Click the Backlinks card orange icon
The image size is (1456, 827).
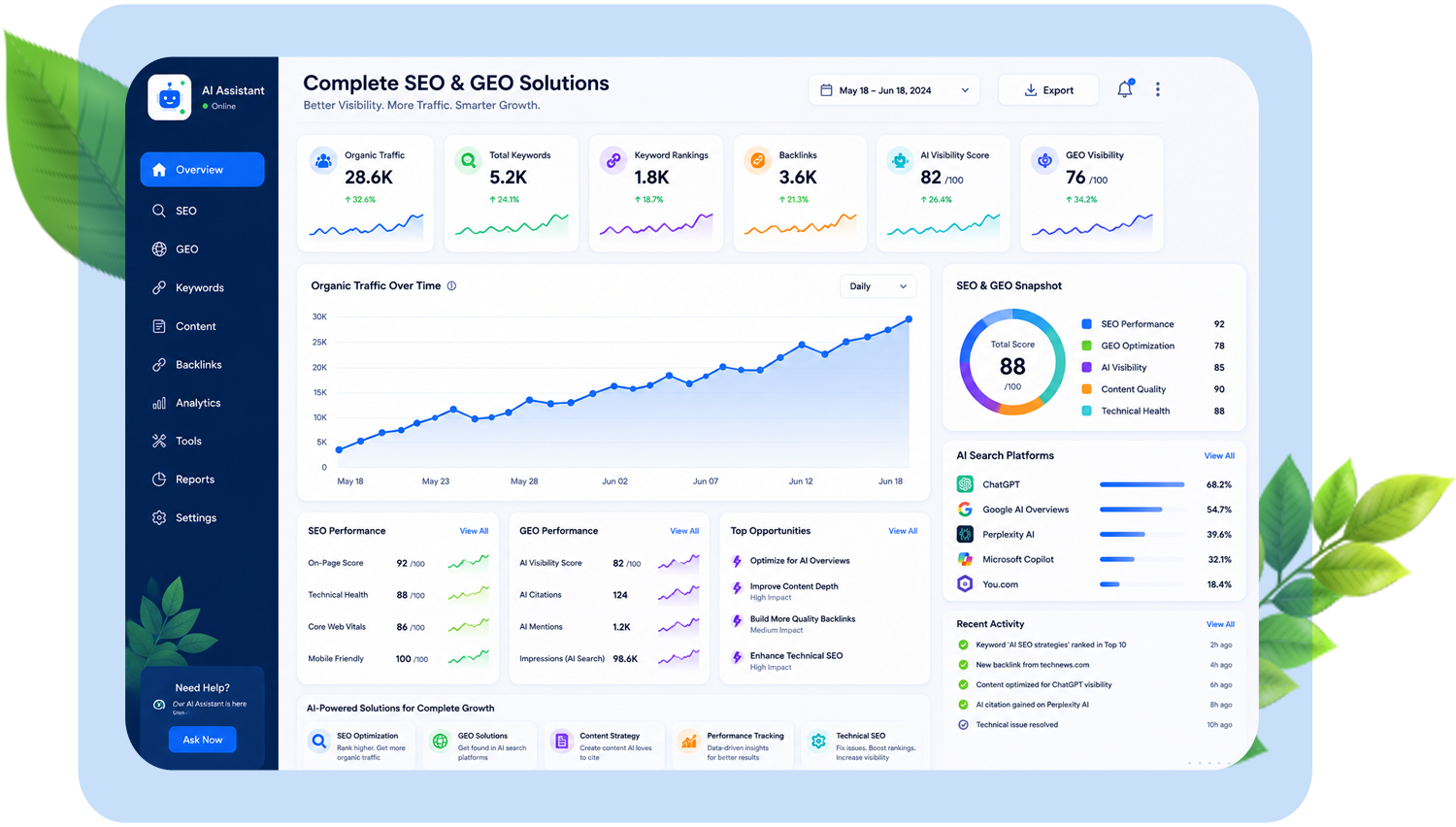pos(757,160)
